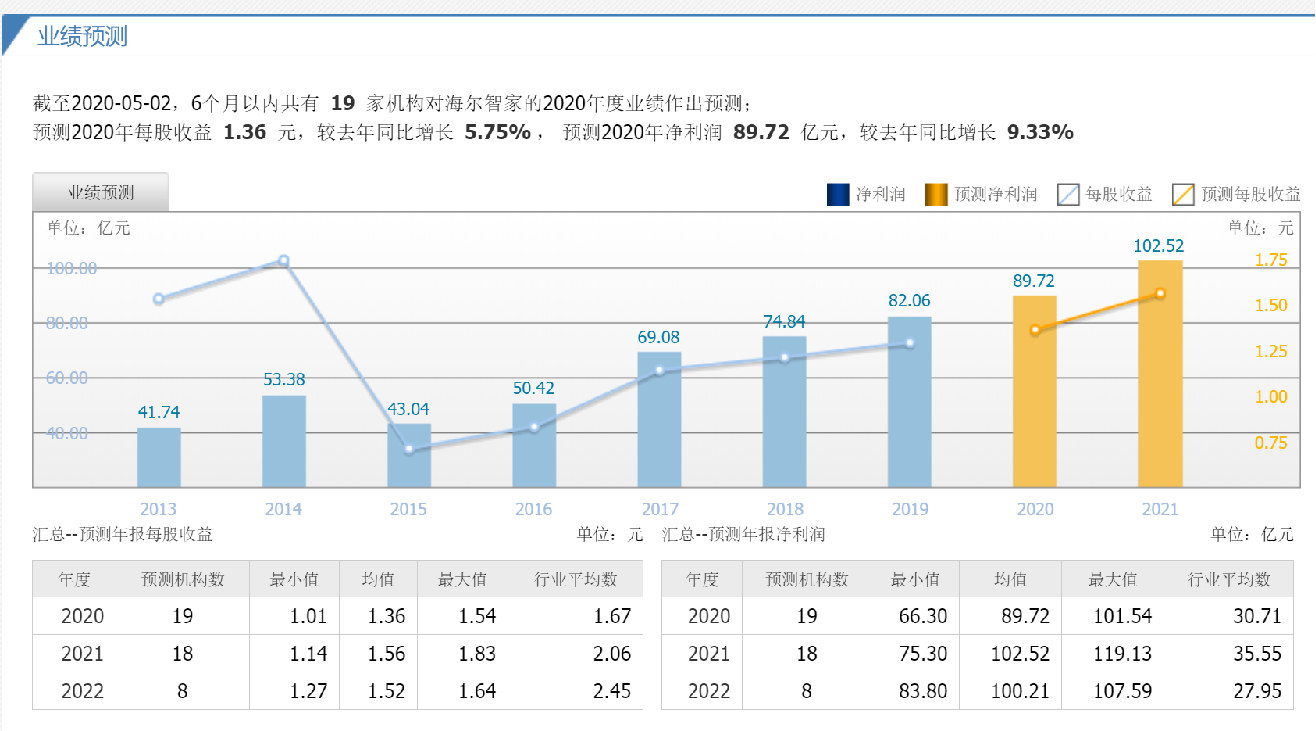Click the 2018 bar labeled 74.84

tap(785, 412)
